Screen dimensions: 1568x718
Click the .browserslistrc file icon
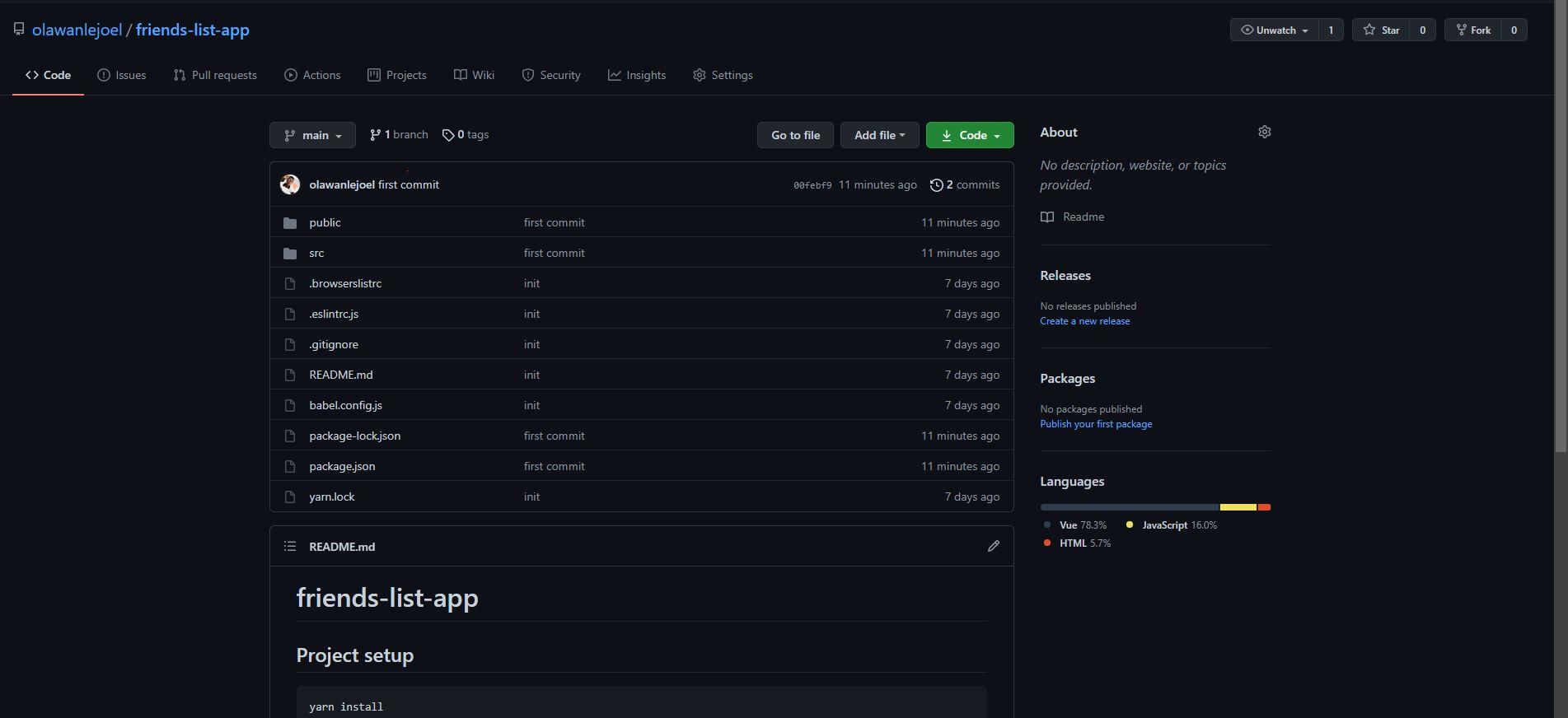[290, 283]
